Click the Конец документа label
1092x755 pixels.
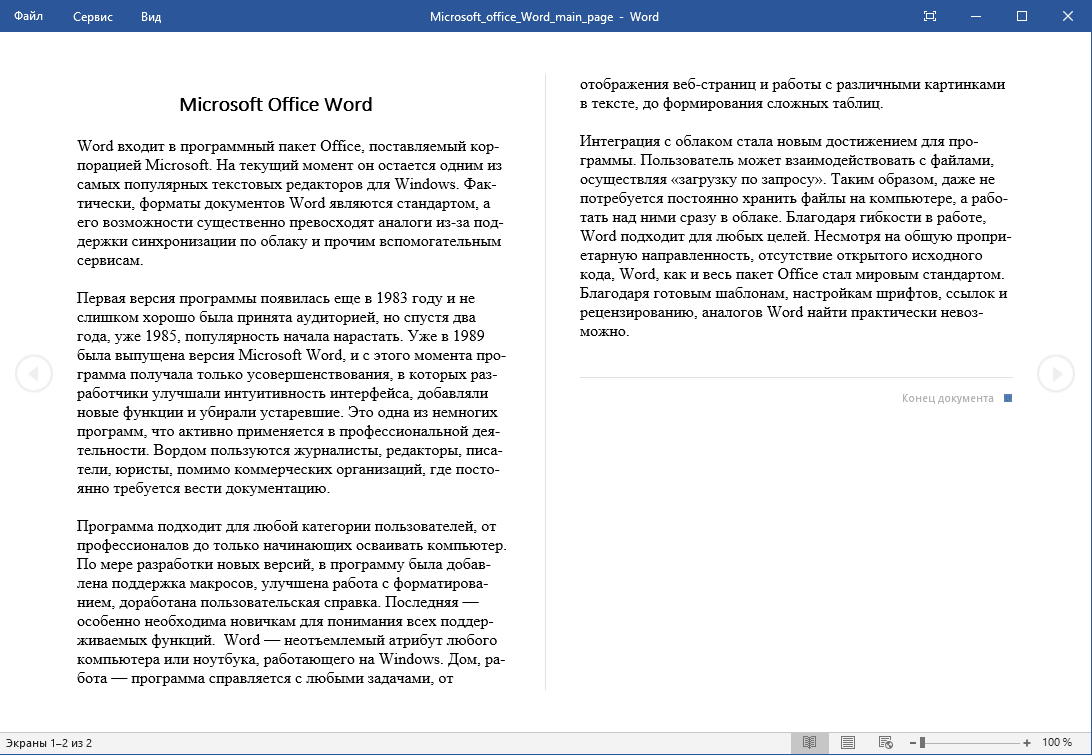[x=947, y=398]
